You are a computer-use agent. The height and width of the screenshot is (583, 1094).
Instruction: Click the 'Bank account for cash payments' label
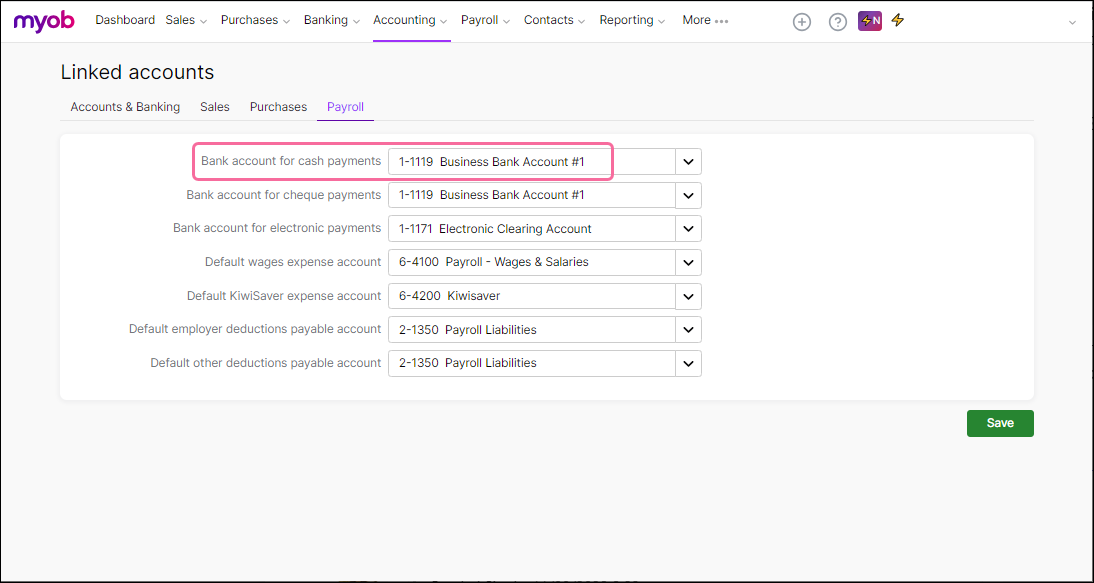[291, 161]
